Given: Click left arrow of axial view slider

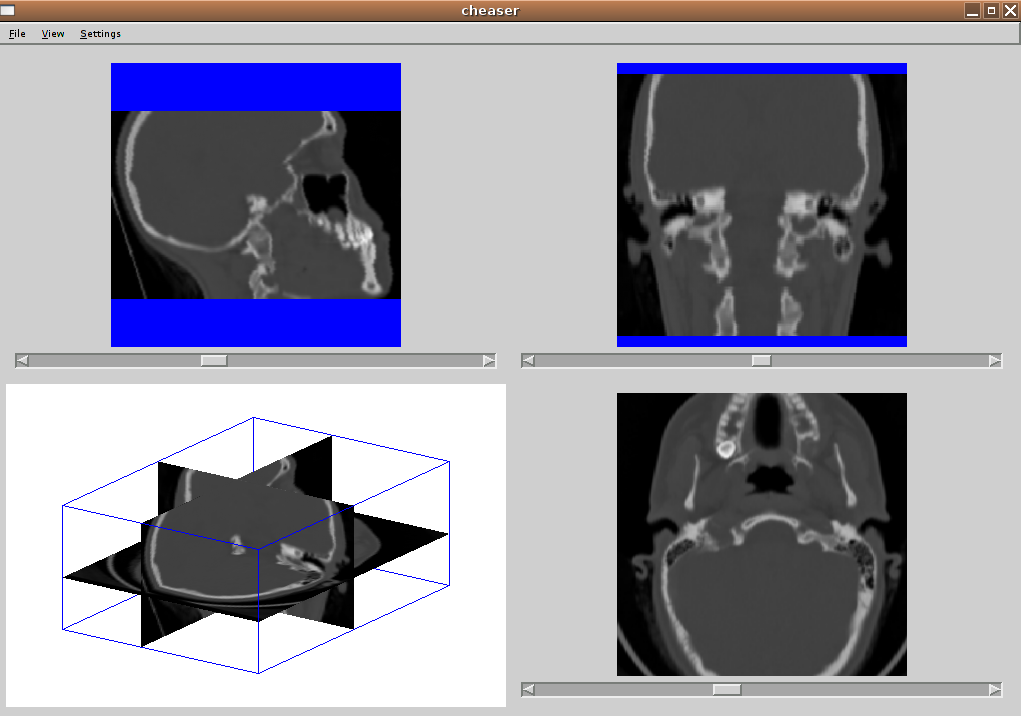Looking at the screenshot, I should pos(529,690).
